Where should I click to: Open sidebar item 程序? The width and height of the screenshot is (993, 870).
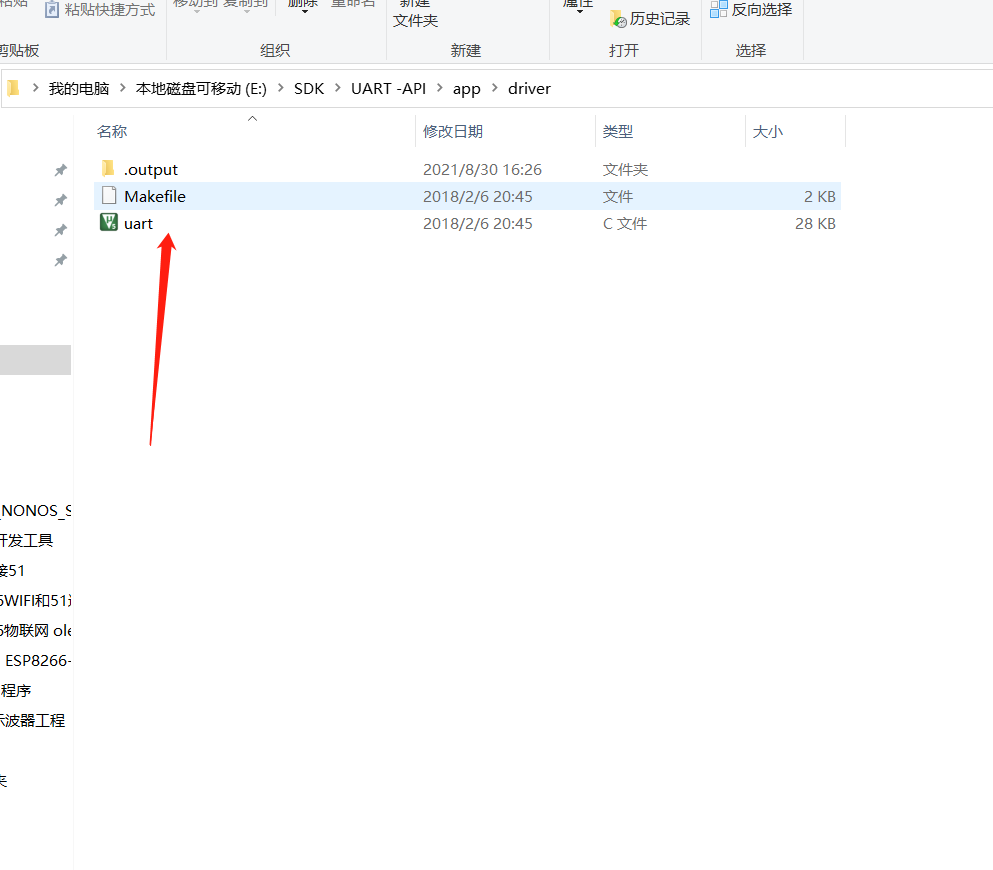(x=16, y=691)
